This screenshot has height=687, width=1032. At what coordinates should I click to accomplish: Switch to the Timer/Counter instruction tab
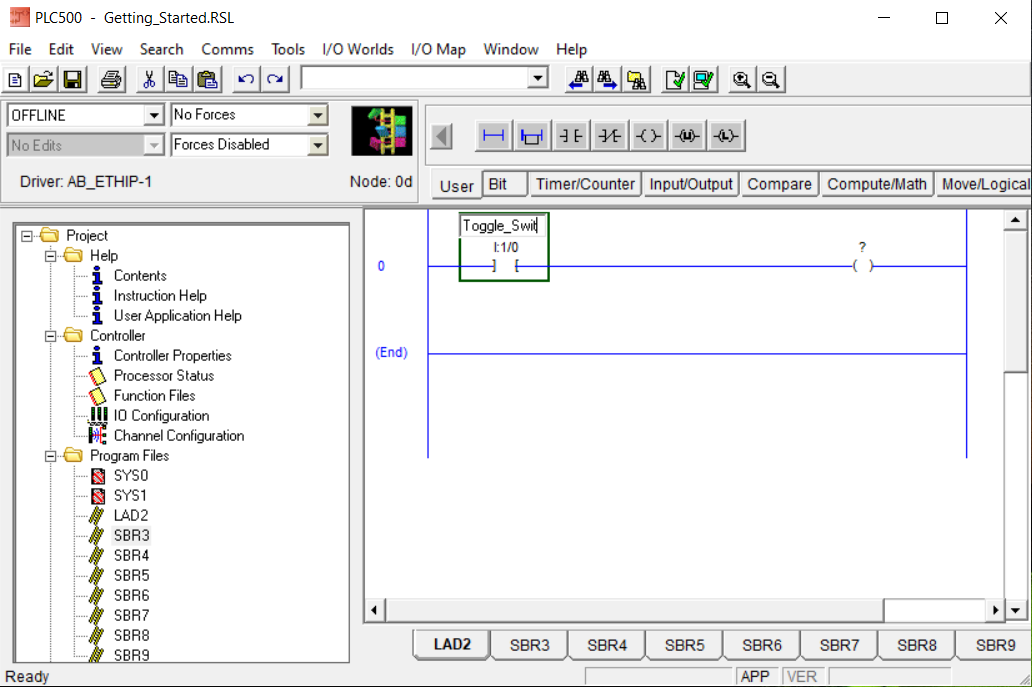point(585,184)
